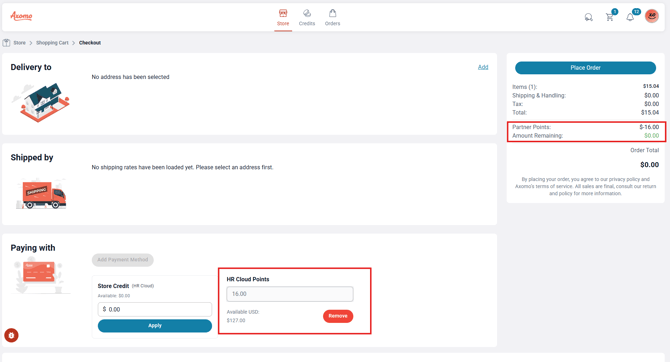Click the 'Shipped by' heading
Image resolution: width=670 pixels, height=362 pixels.
pyautogui.click(x=32, y=158)
